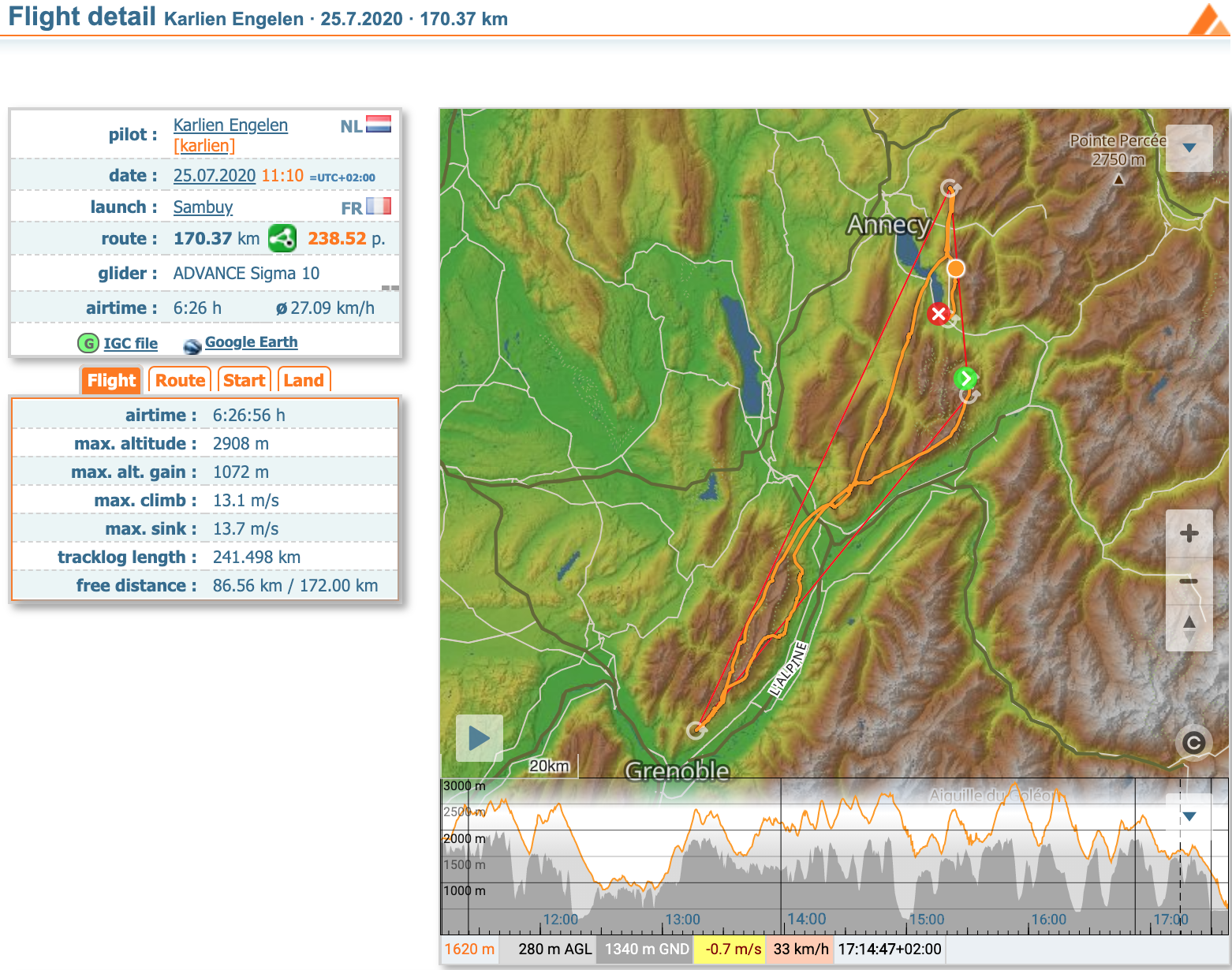Click the north compass arrow on the map
The image size is (1232, 970).
[x=1189, y=624]
